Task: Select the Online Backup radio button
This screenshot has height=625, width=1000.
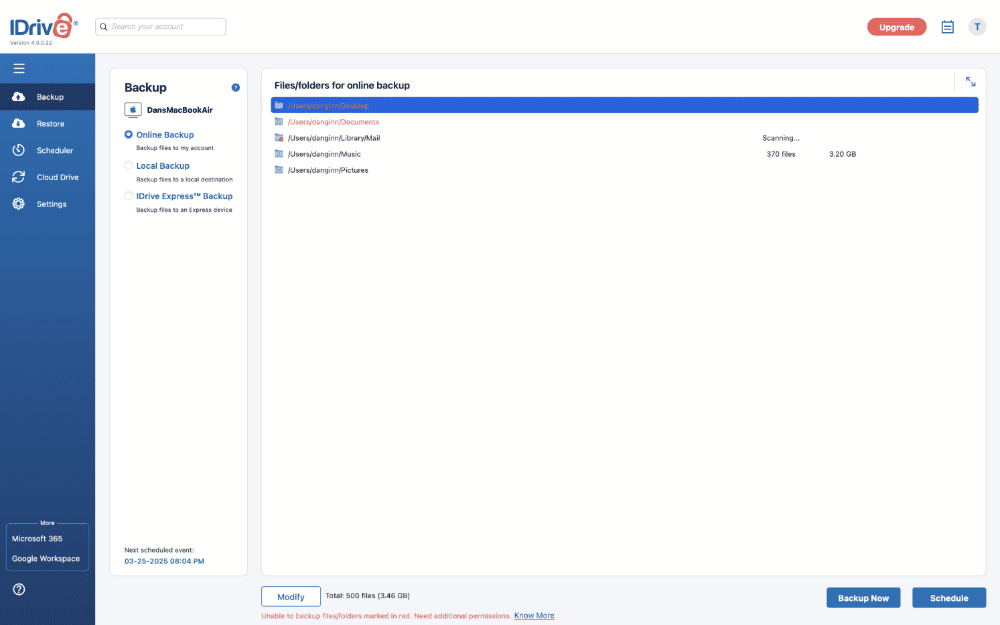Action: [128, 135]
